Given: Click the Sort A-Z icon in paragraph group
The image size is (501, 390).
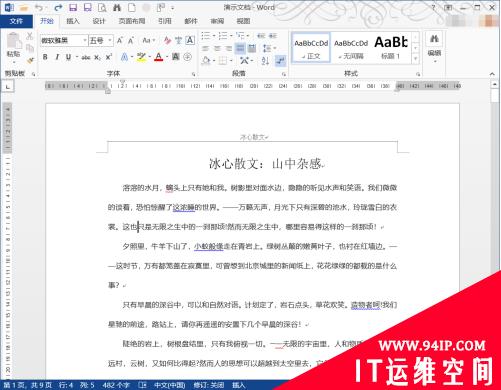Looking at the screenshot, I should click(x=265, y=61).
